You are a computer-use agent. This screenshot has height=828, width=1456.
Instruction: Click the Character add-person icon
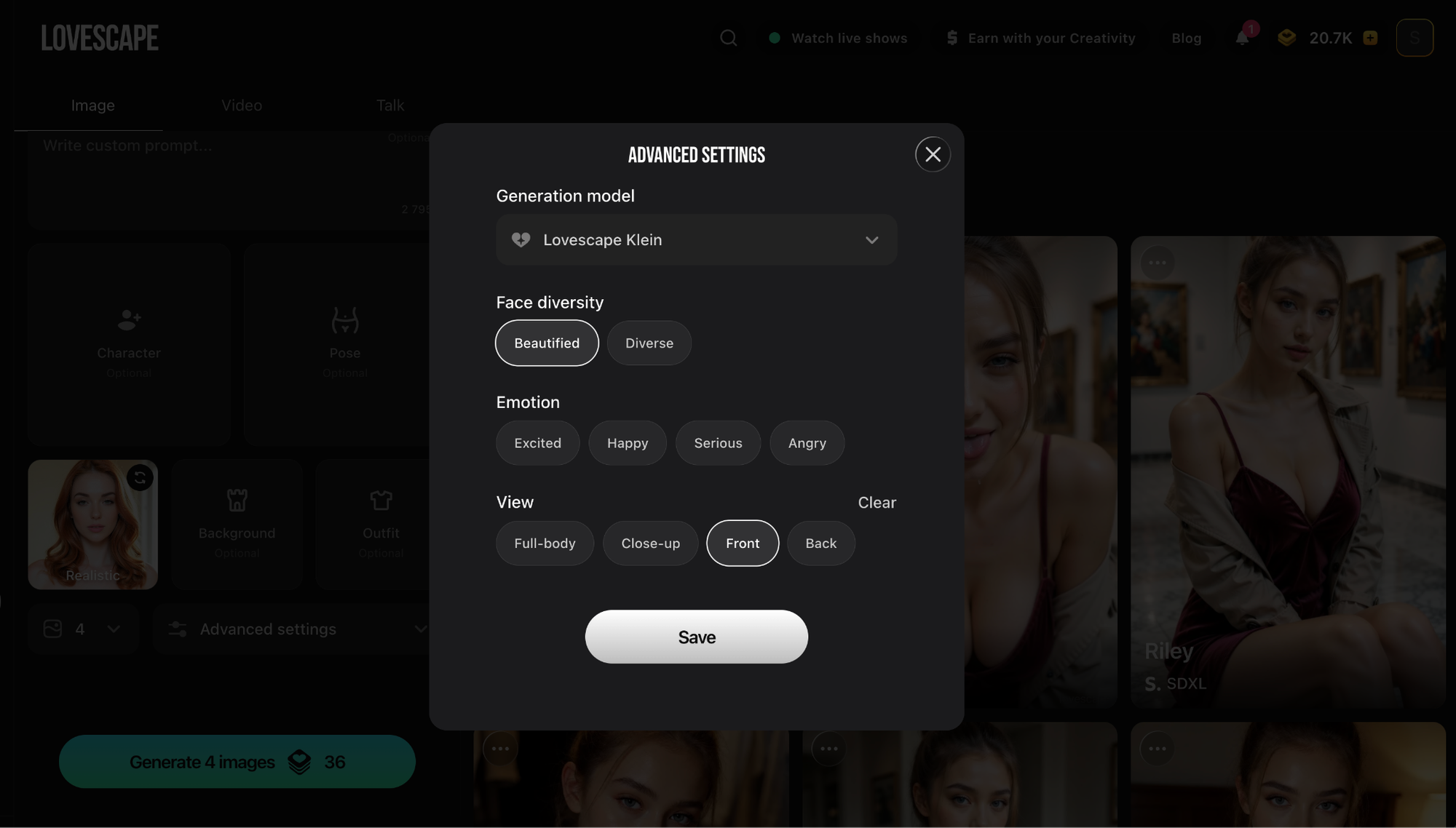(x=129, y=319)
